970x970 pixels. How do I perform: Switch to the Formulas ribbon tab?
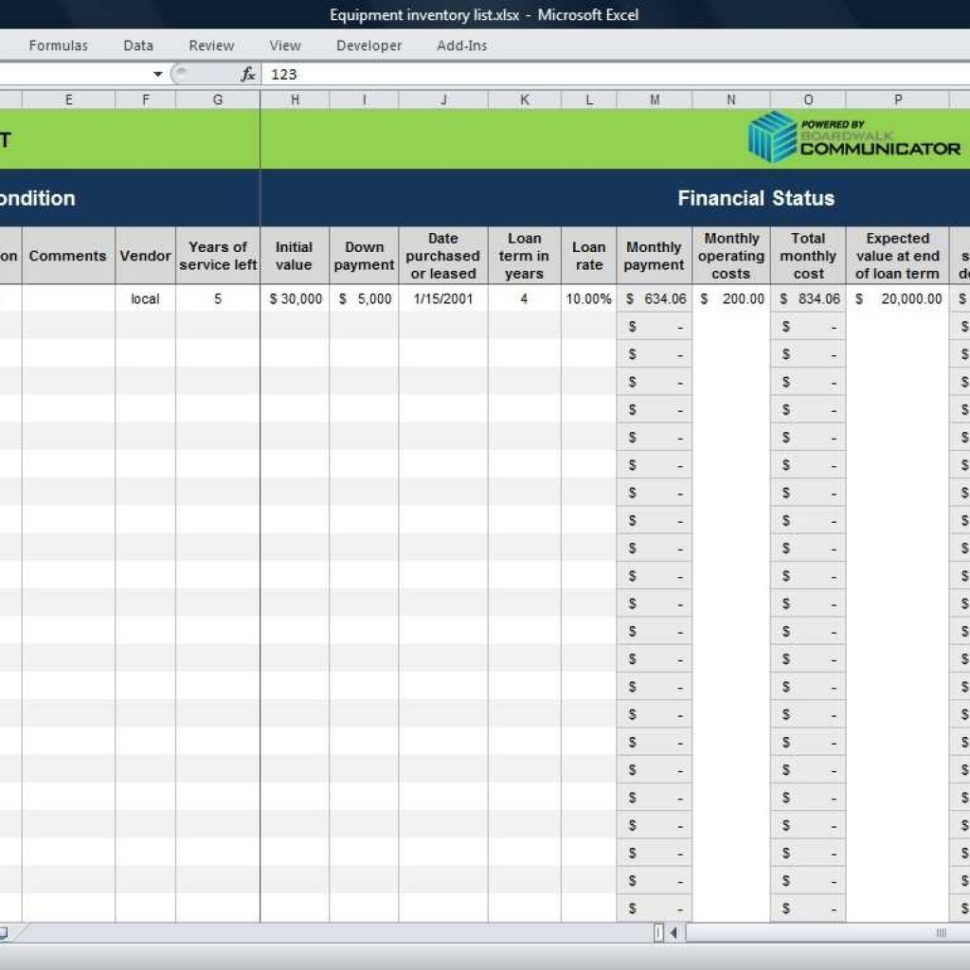pyautogui.click(x=57, y=45)
